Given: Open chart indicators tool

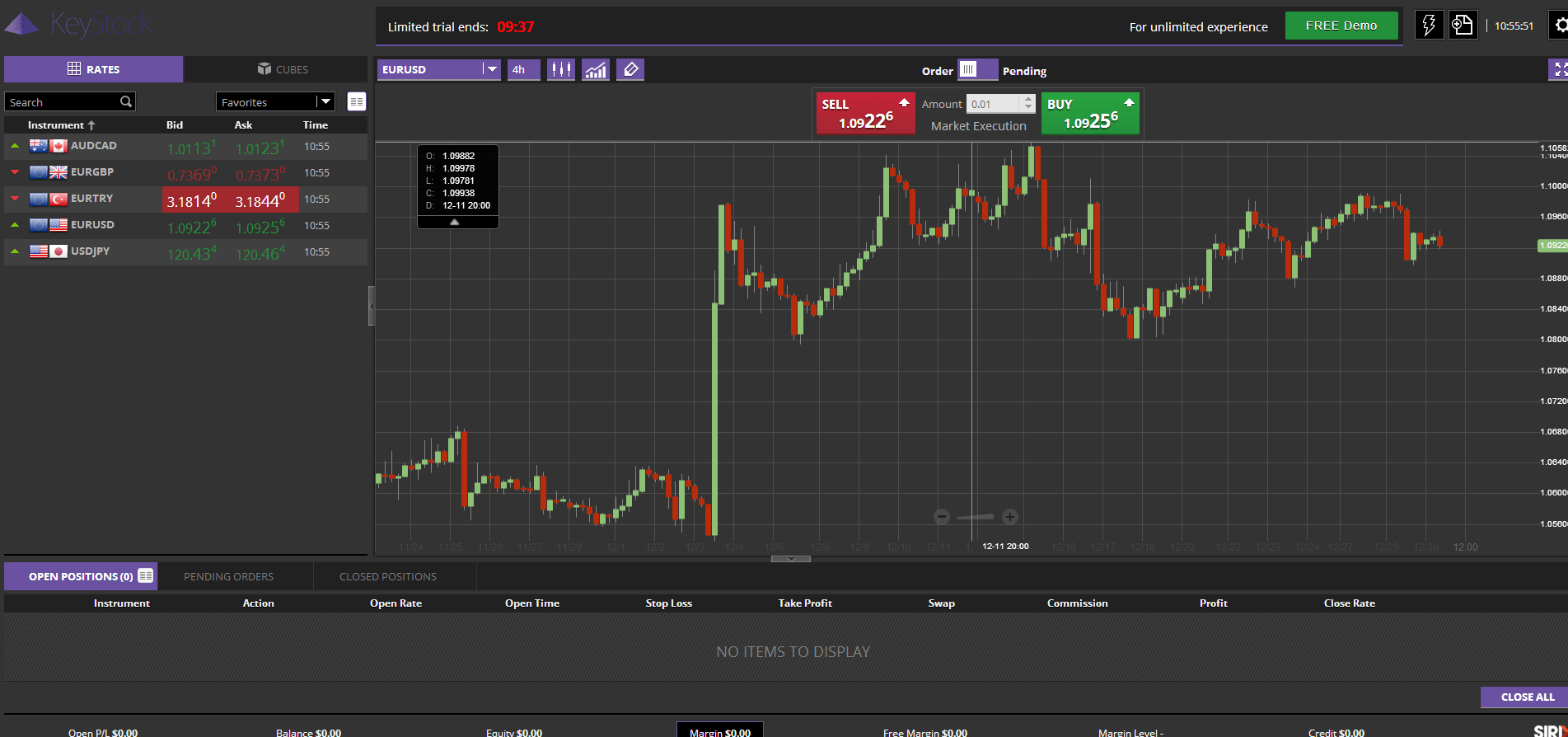Looking at the screenshot, I should pyautogui.click(x=596, y=69).
